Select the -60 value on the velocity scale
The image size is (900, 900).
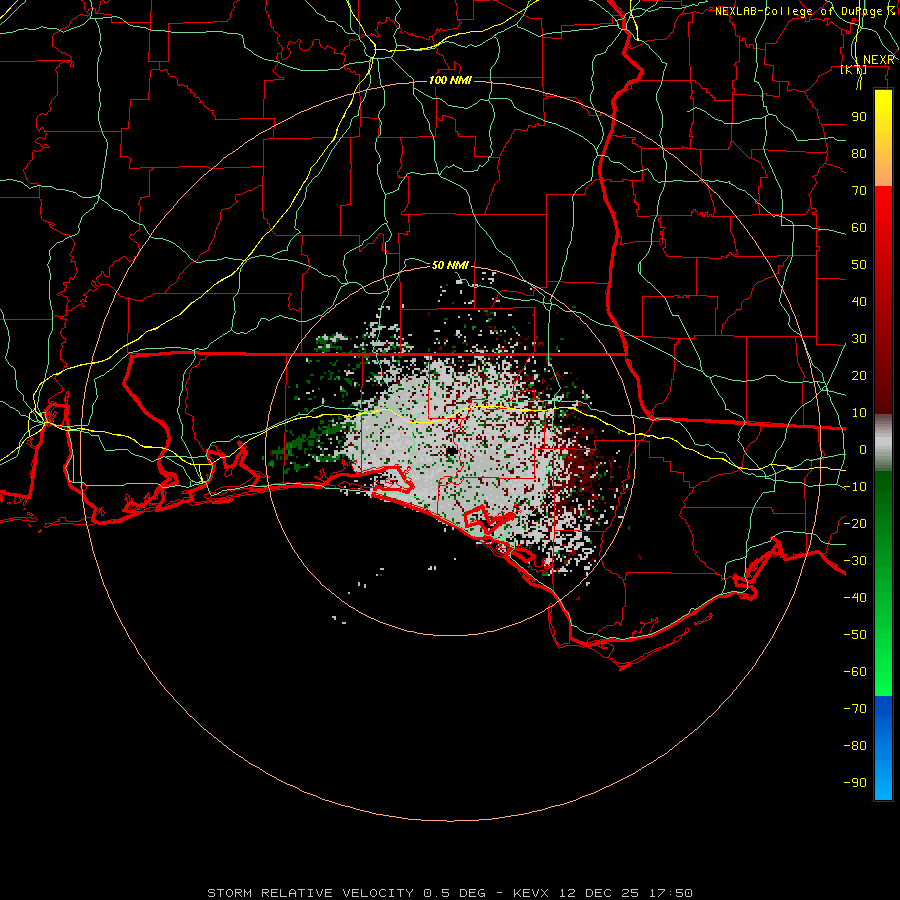(x=855, y=672)
